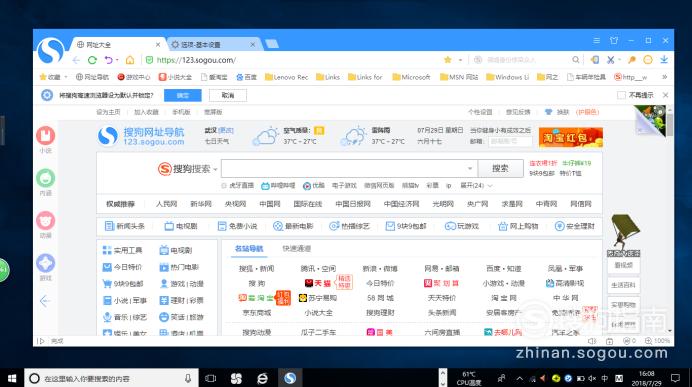
Task: Open the scissors screenshot tool
Action: coord(610,60)
